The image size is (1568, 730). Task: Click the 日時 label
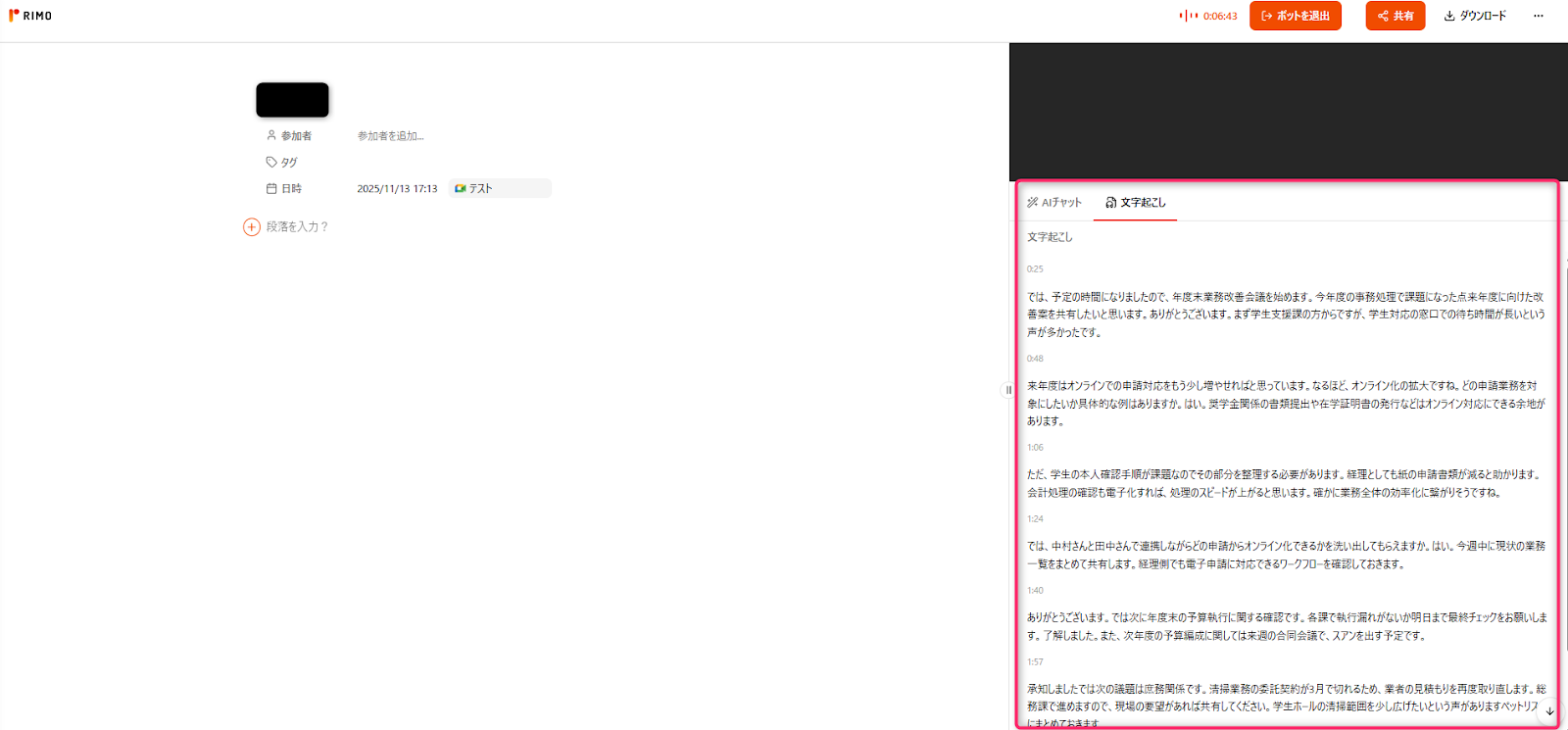(291, 188)
